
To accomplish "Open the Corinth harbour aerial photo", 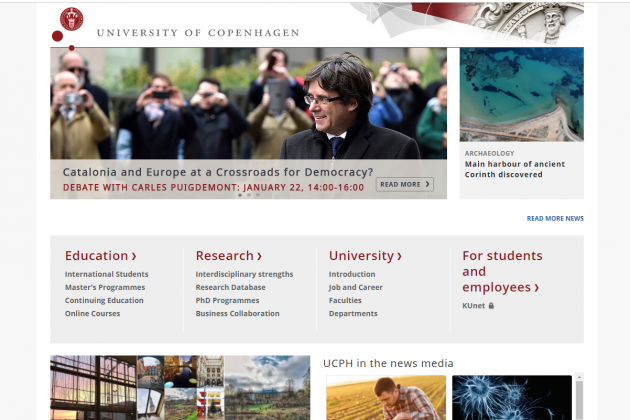I will pos(522,94).
